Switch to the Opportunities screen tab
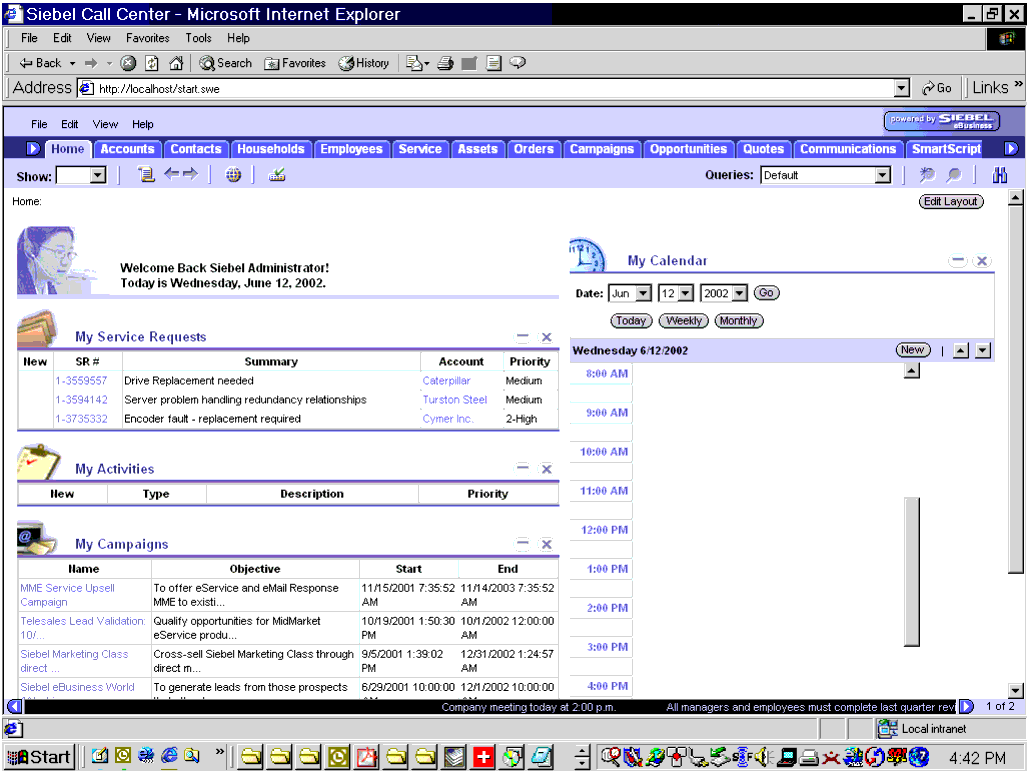The height and width of the screenshot is (773, 1029). tap(688, 149)
